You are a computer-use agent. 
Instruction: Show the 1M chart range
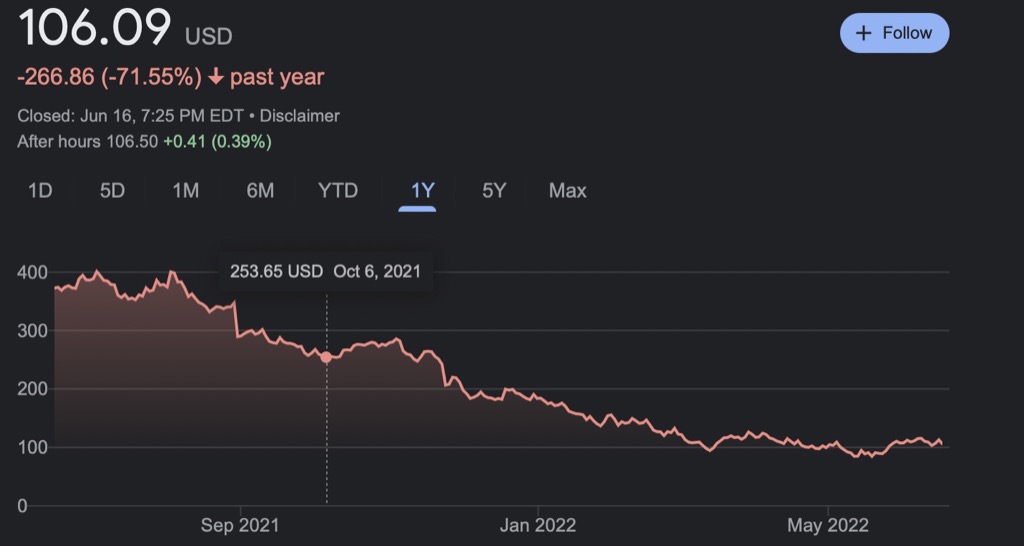click(186, 190)
